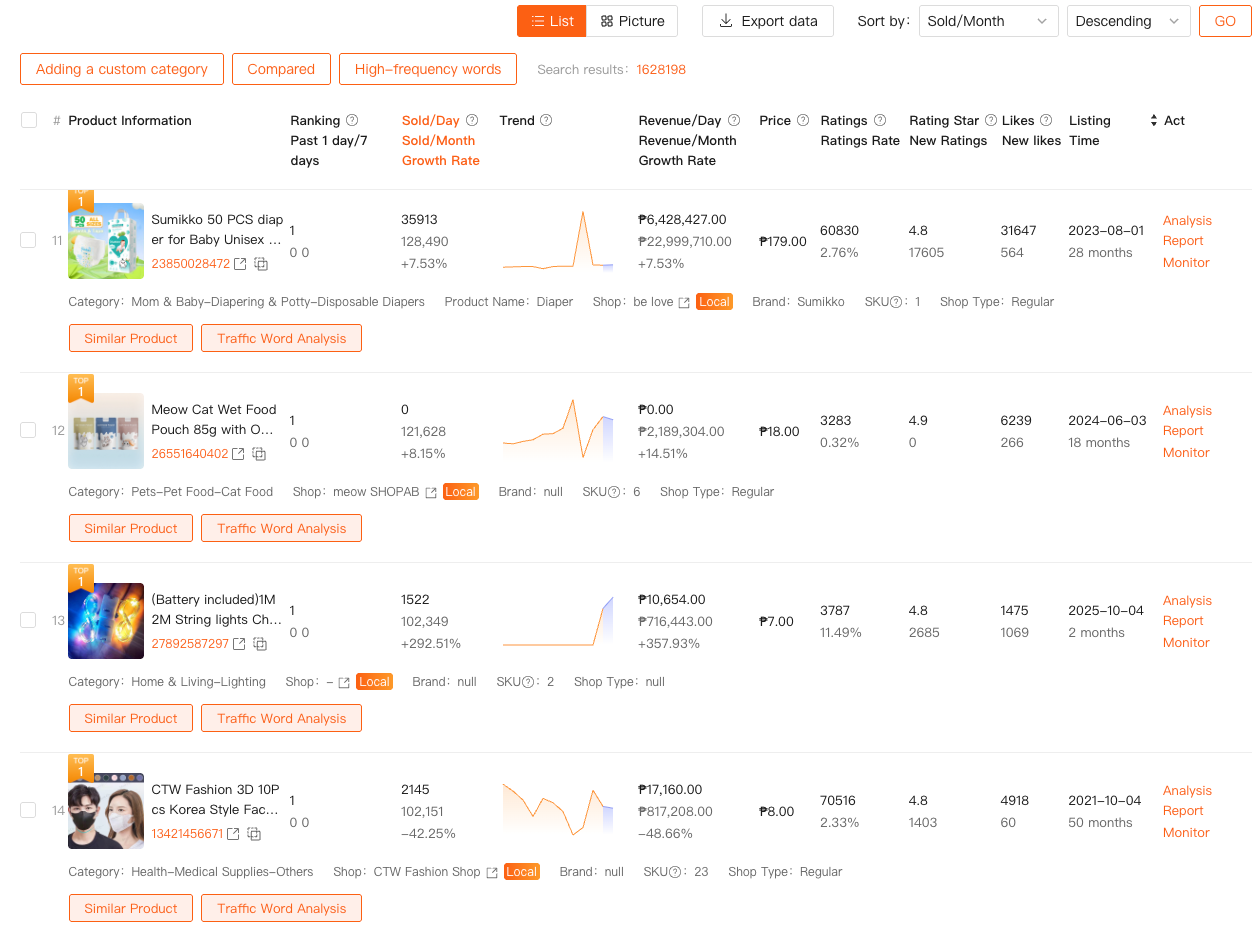The width and height of the screenshot is (1260, 932).
Task: Toggle the select-all checkbox in header
Action: [x=29, y=120]
